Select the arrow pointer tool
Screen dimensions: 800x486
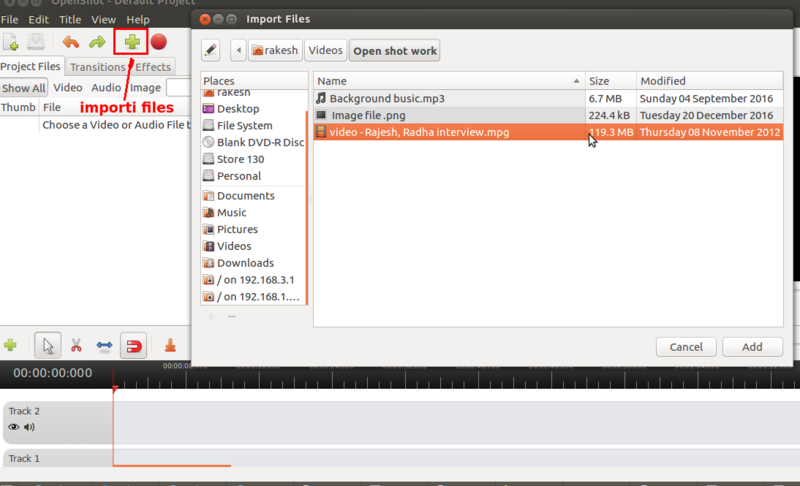point(48,346)
